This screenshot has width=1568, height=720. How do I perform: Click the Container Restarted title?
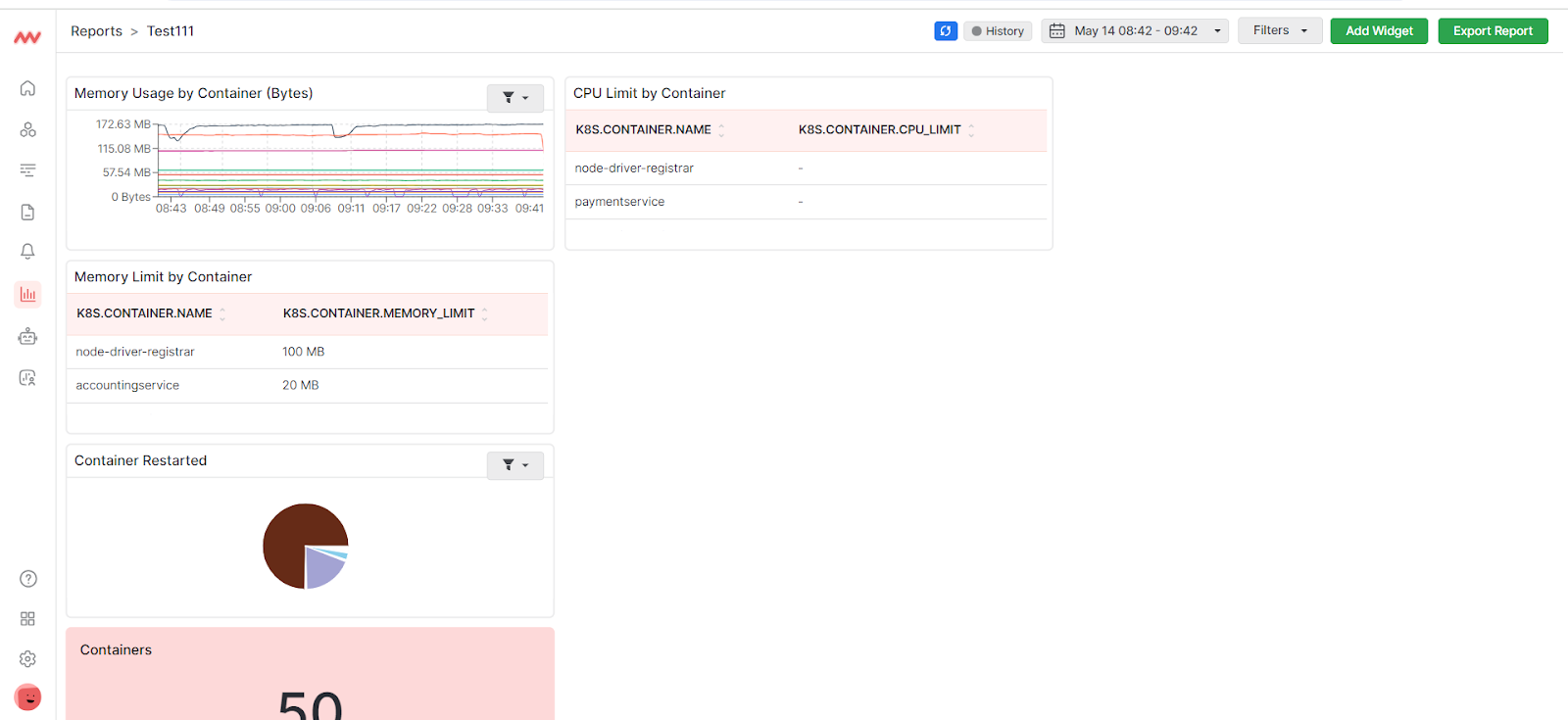(140, 460)
